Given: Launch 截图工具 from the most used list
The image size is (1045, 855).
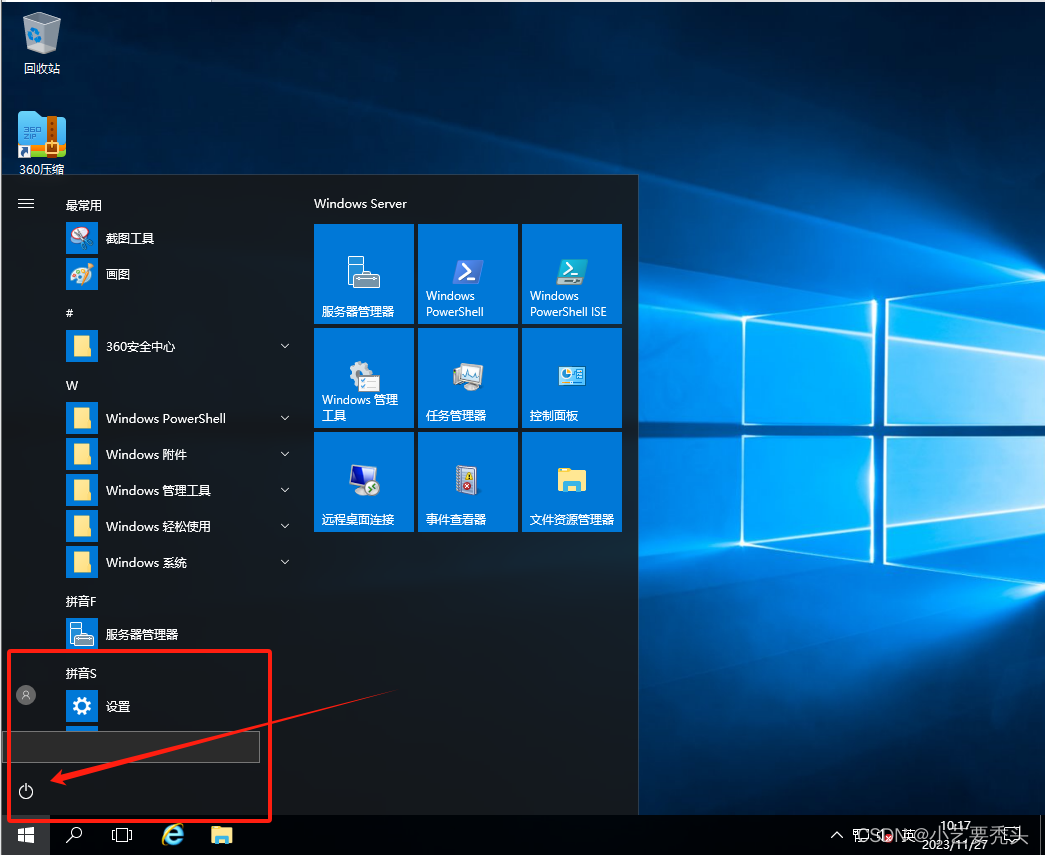Looking at the screenshot, I should 180,238.
